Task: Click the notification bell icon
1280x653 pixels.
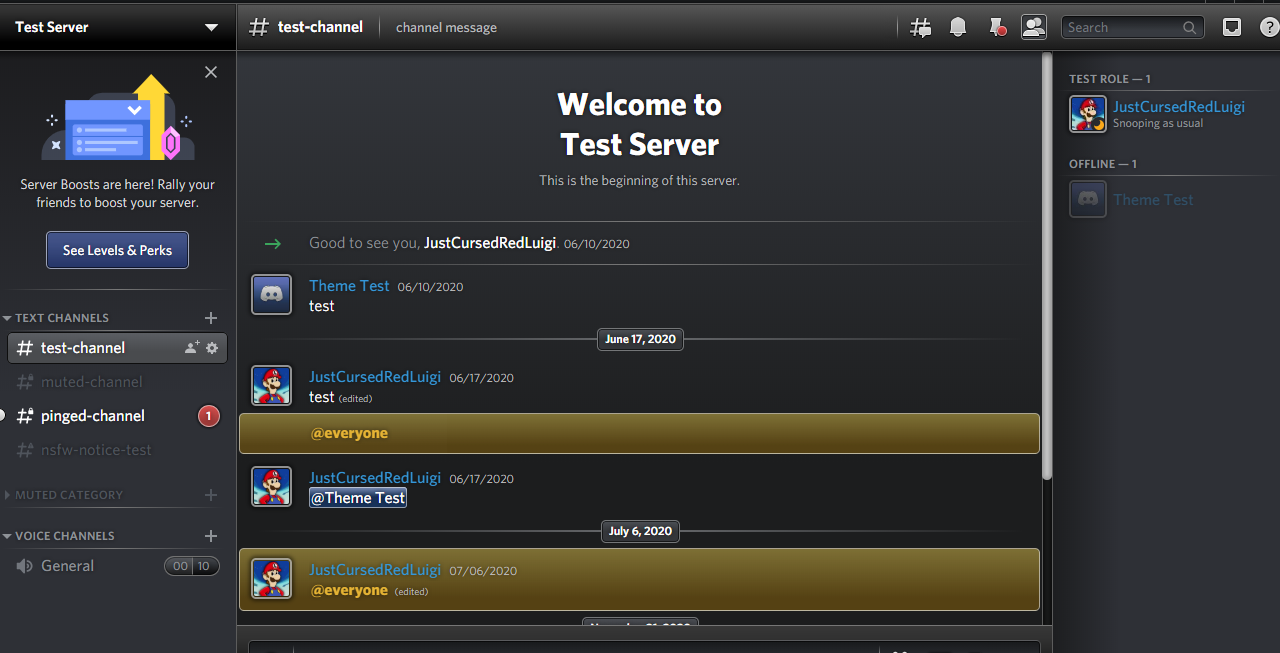Action: point(958,28)
